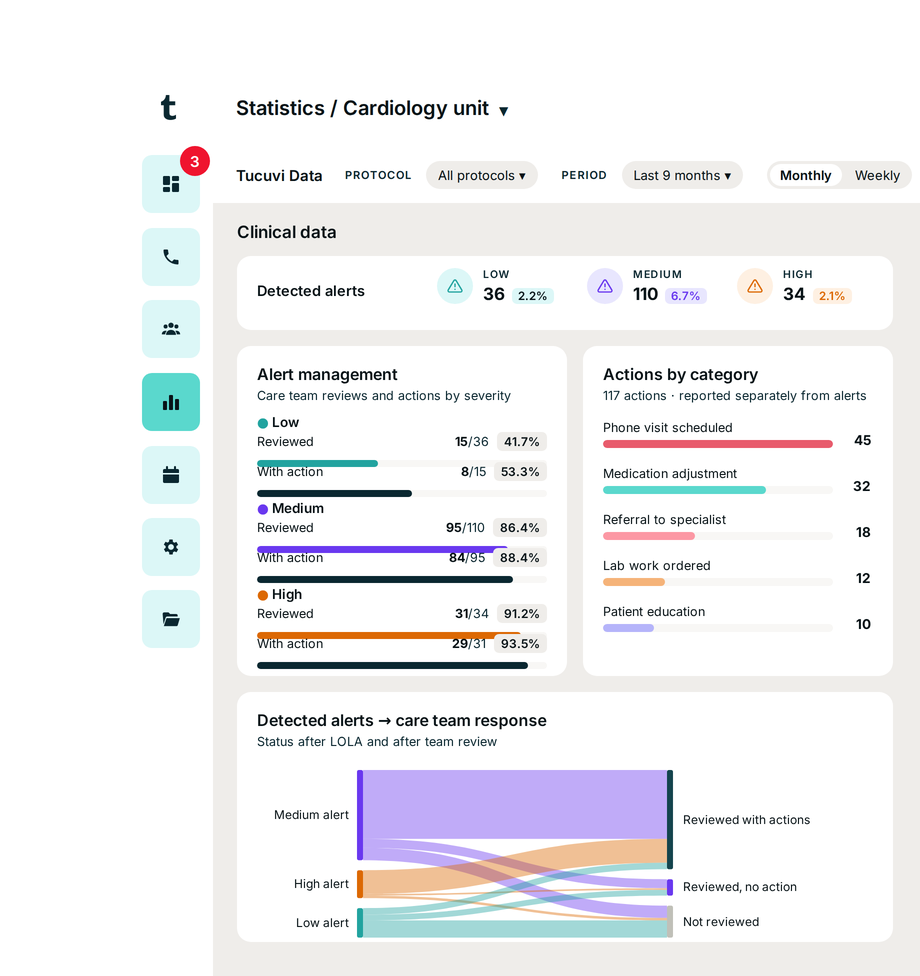Click the red notification badge showing 3
Screen dimensions: 920x976
pos(195,161)
